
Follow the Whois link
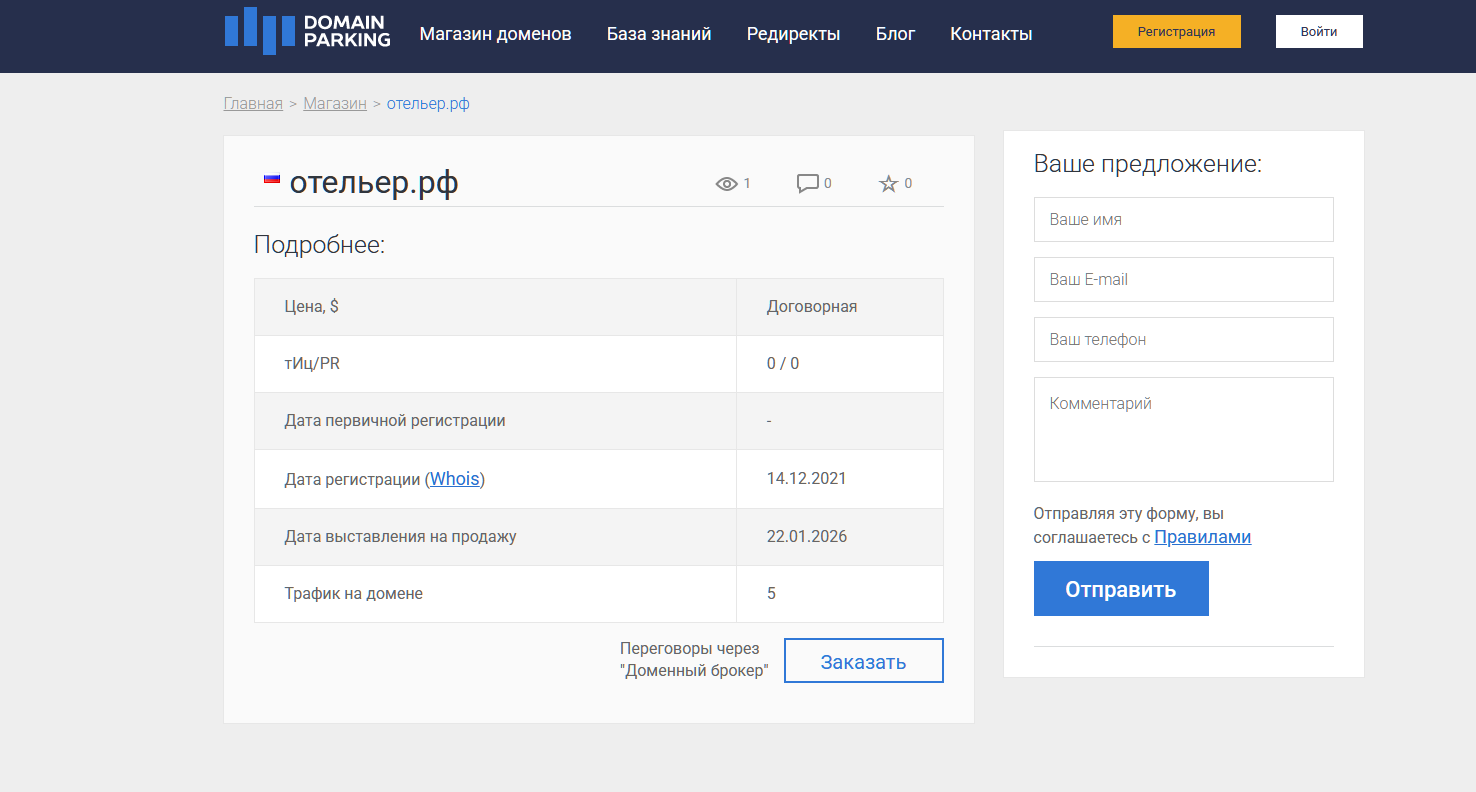[455, 479]
